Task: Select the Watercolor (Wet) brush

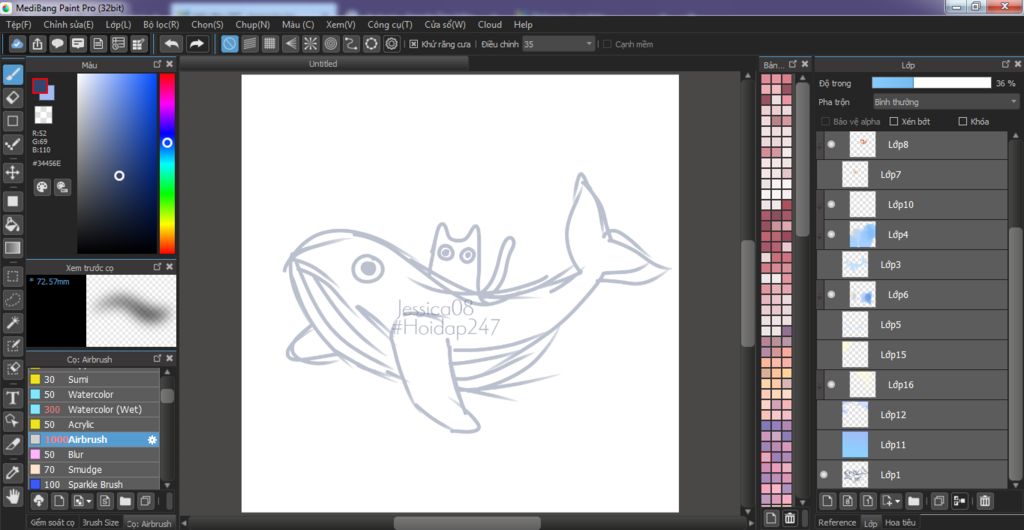Action: (x=104, y=409)
